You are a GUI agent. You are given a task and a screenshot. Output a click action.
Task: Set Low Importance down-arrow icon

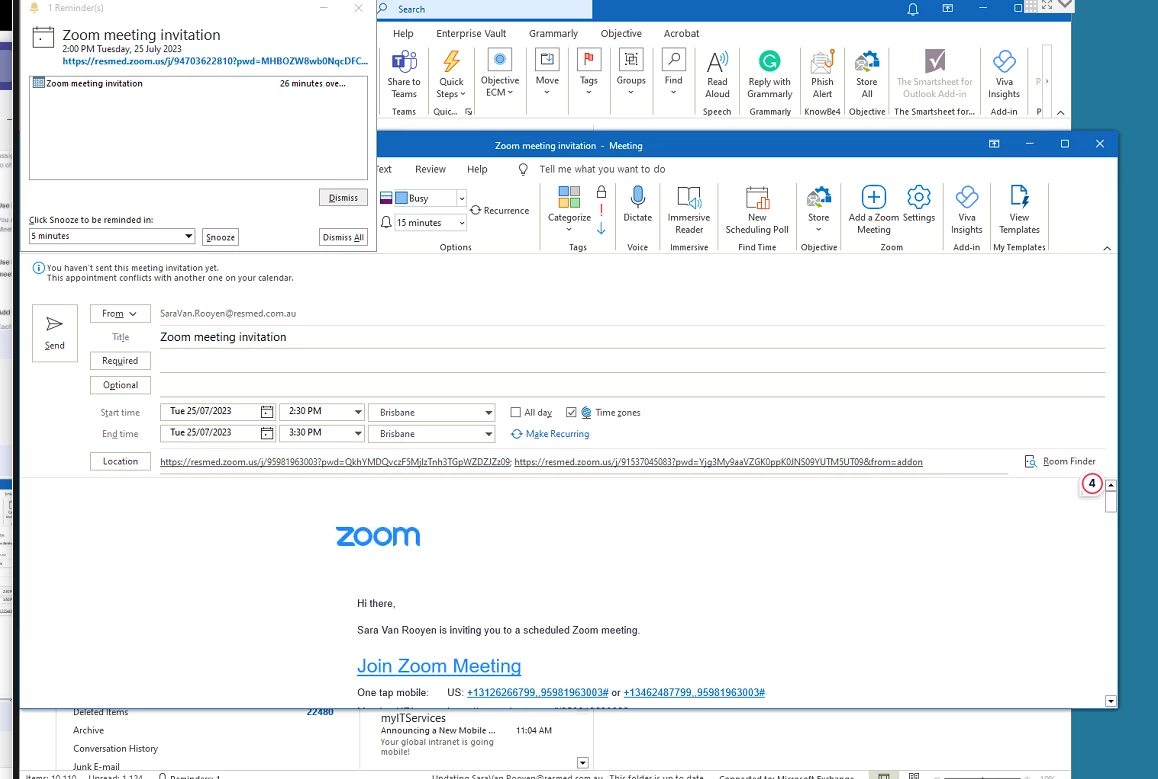[601, 229]
